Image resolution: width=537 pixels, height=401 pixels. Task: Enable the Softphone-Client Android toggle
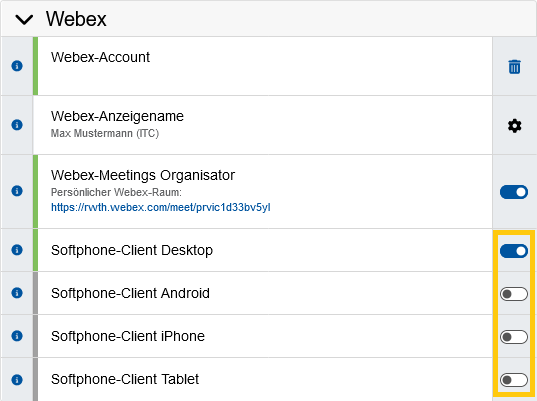pos(514,294)
